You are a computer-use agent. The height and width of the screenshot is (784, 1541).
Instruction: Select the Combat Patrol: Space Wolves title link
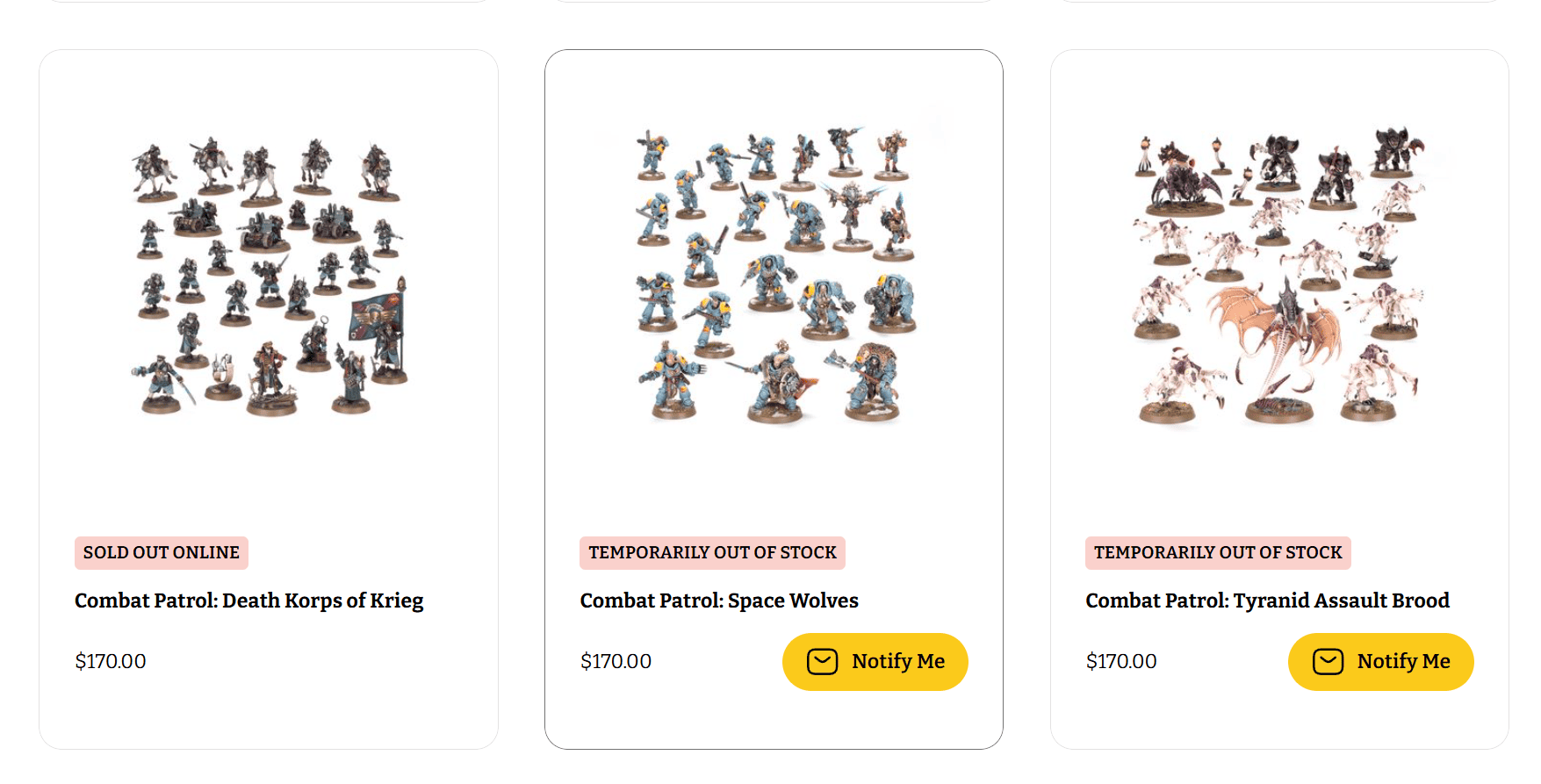(x=718, y=601)
